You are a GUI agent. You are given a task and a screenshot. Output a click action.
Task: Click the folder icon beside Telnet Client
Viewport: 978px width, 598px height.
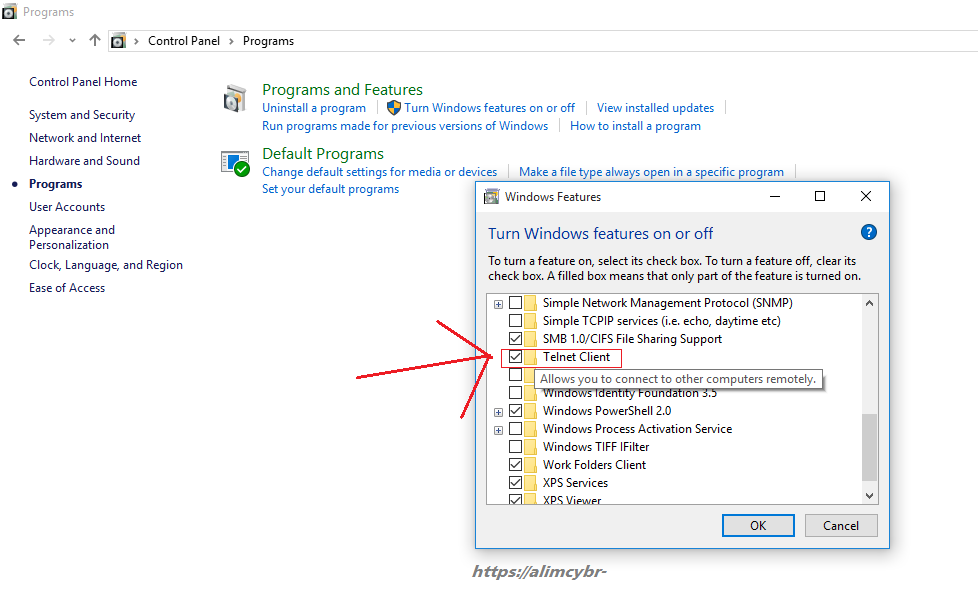(x=530, y=357)
